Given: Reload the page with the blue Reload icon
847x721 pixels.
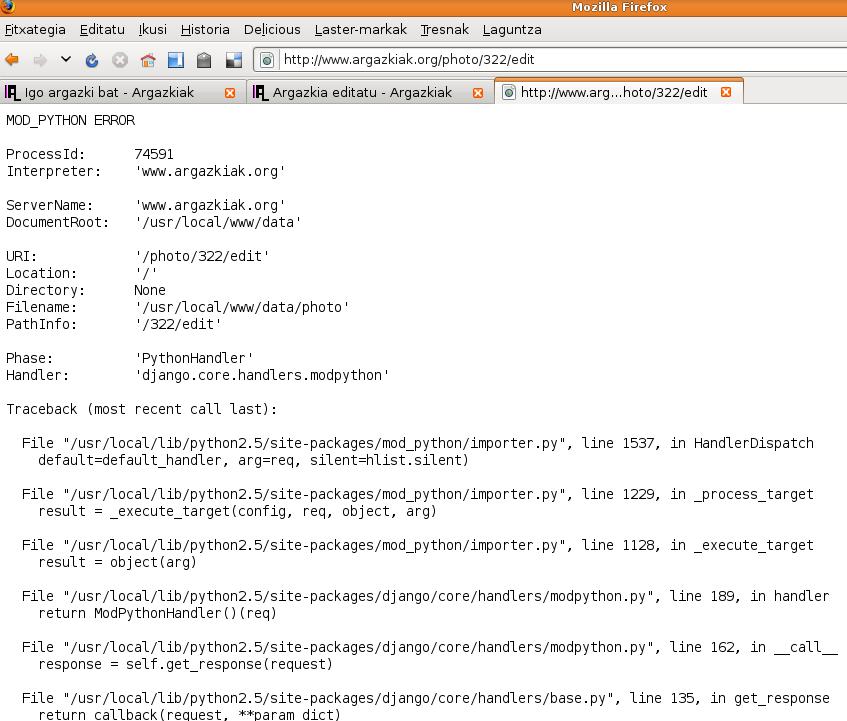Looking at the screenshot, I should [92, 60].
